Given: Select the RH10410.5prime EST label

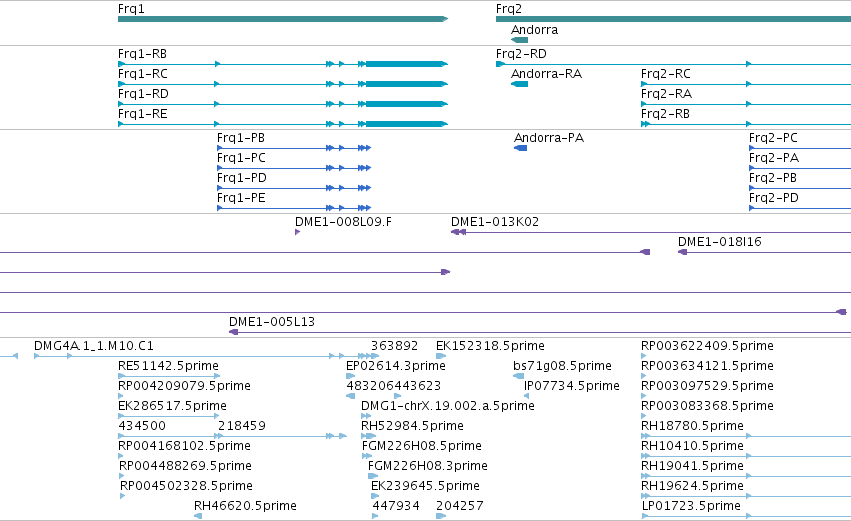Looking at the screenshot, I should pyautogui.click(x=692, y=446).
